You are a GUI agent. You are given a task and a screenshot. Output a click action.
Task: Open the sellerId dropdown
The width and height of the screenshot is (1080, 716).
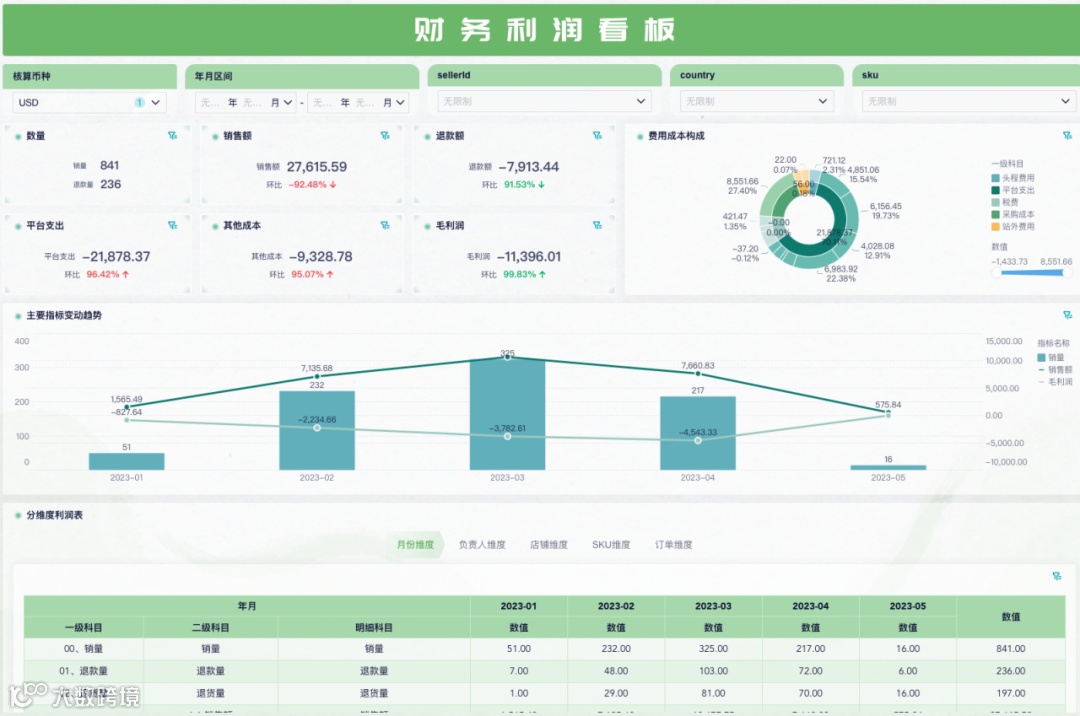(x=544, y=101)
